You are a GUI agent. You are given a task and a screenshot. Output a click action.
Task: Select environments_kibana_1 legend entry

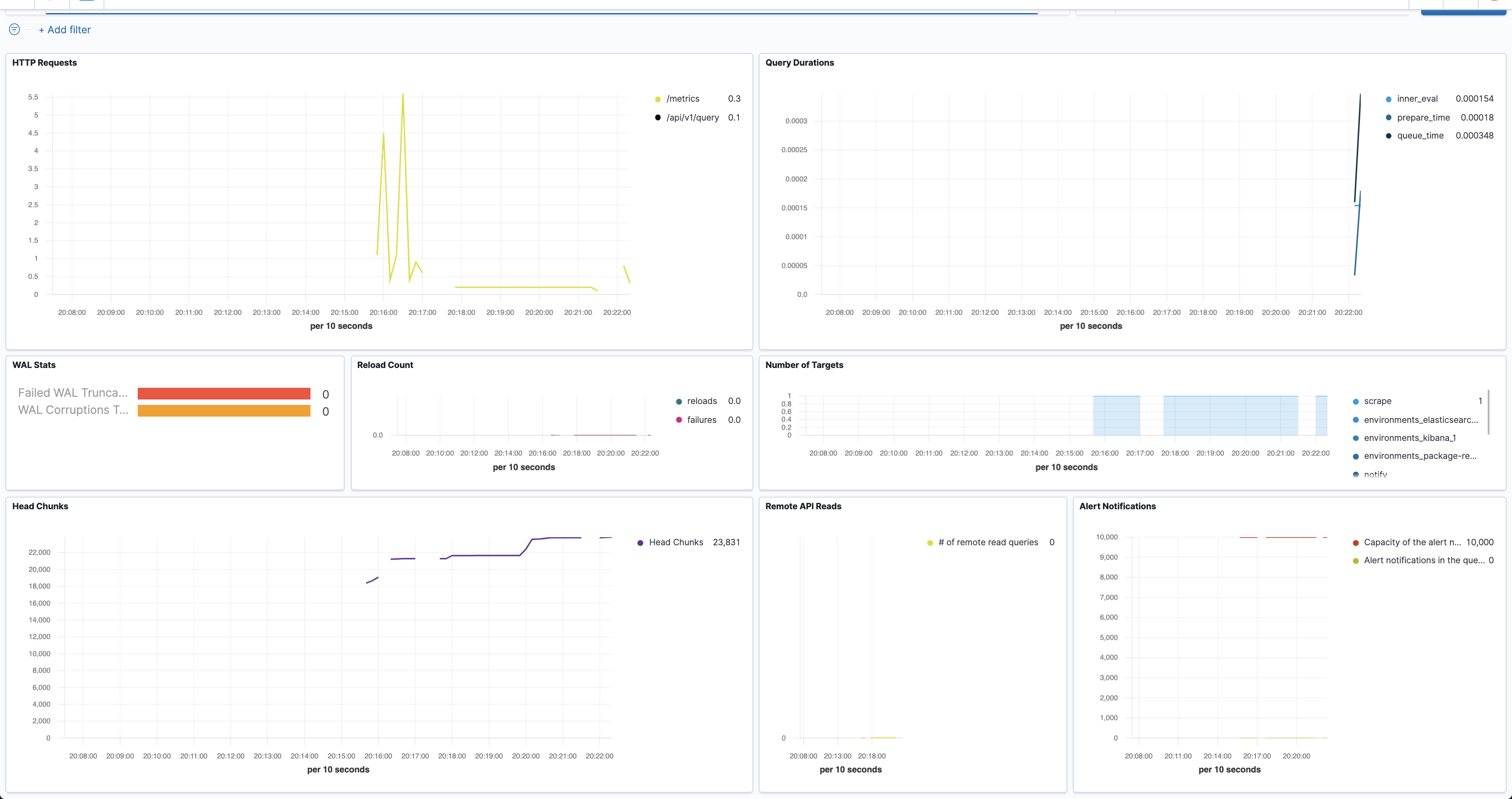[1409, 438]
